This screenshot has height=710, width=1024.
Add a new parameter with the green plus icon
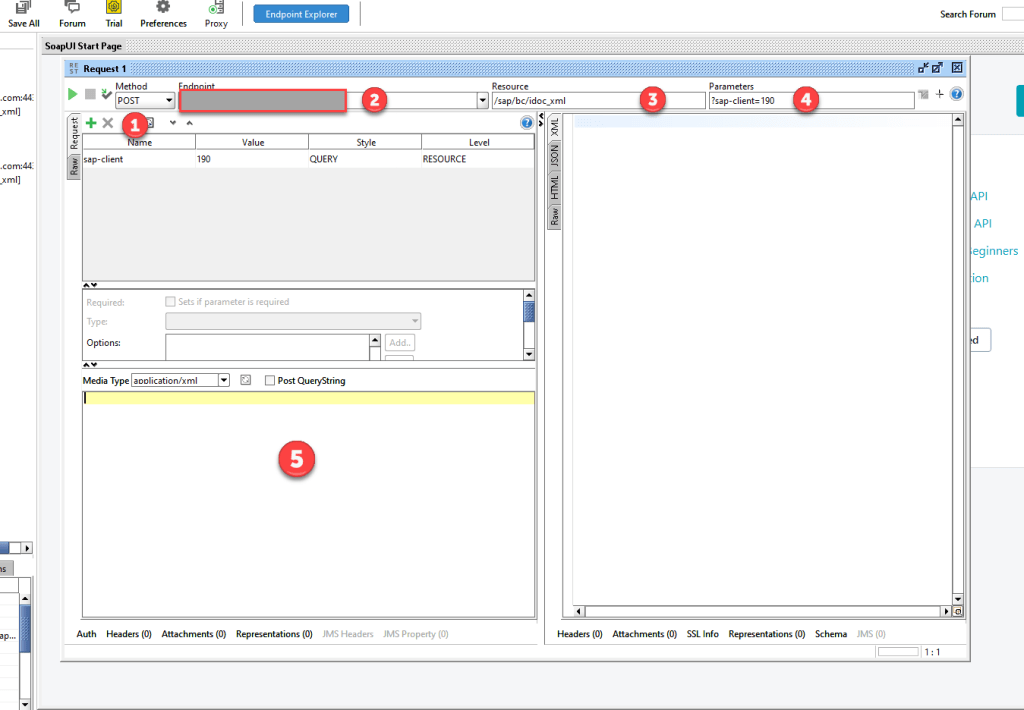(91, 122)
